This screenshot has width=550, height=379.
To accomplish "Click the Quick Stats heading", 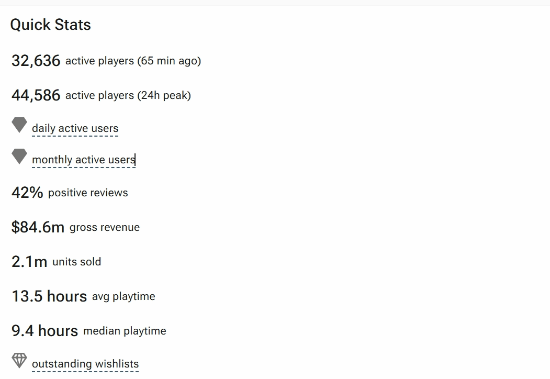I will click(51, 25).
